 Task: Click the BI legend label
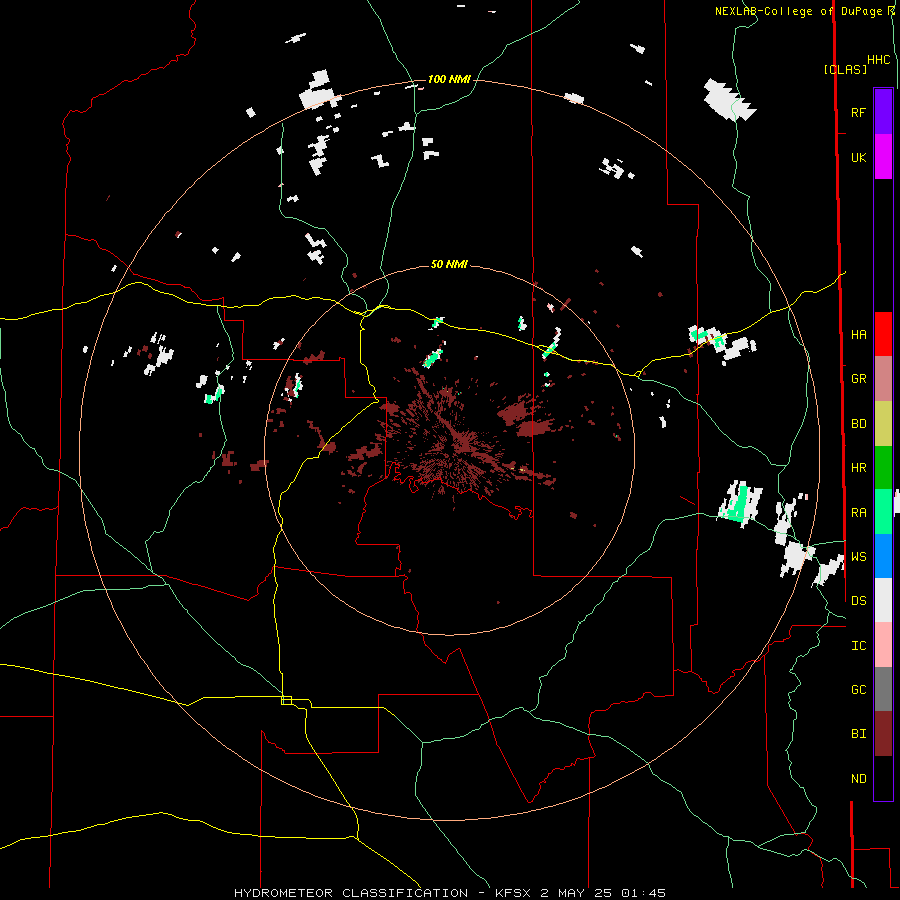858,734
